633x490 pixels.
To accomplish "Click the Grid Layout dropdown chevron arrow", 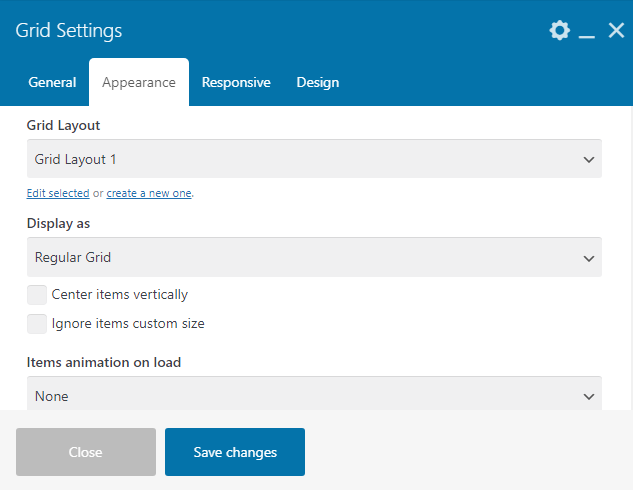I will (589, 159).
